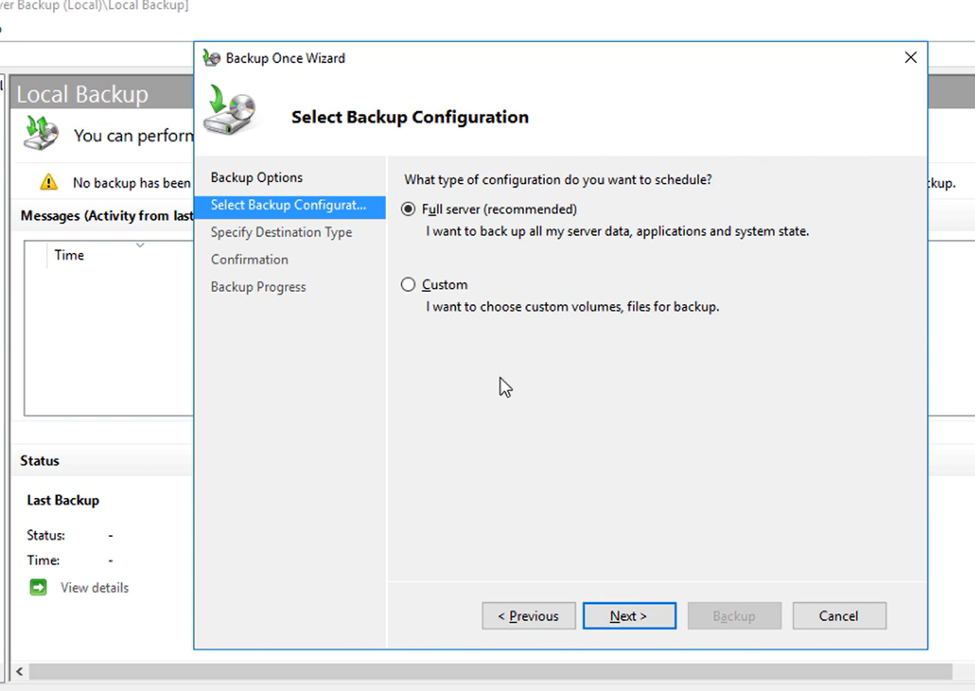Viewport: 977px width, 691px height.
Task: Go to the Backup Options step
Action: tap(256, 178)
